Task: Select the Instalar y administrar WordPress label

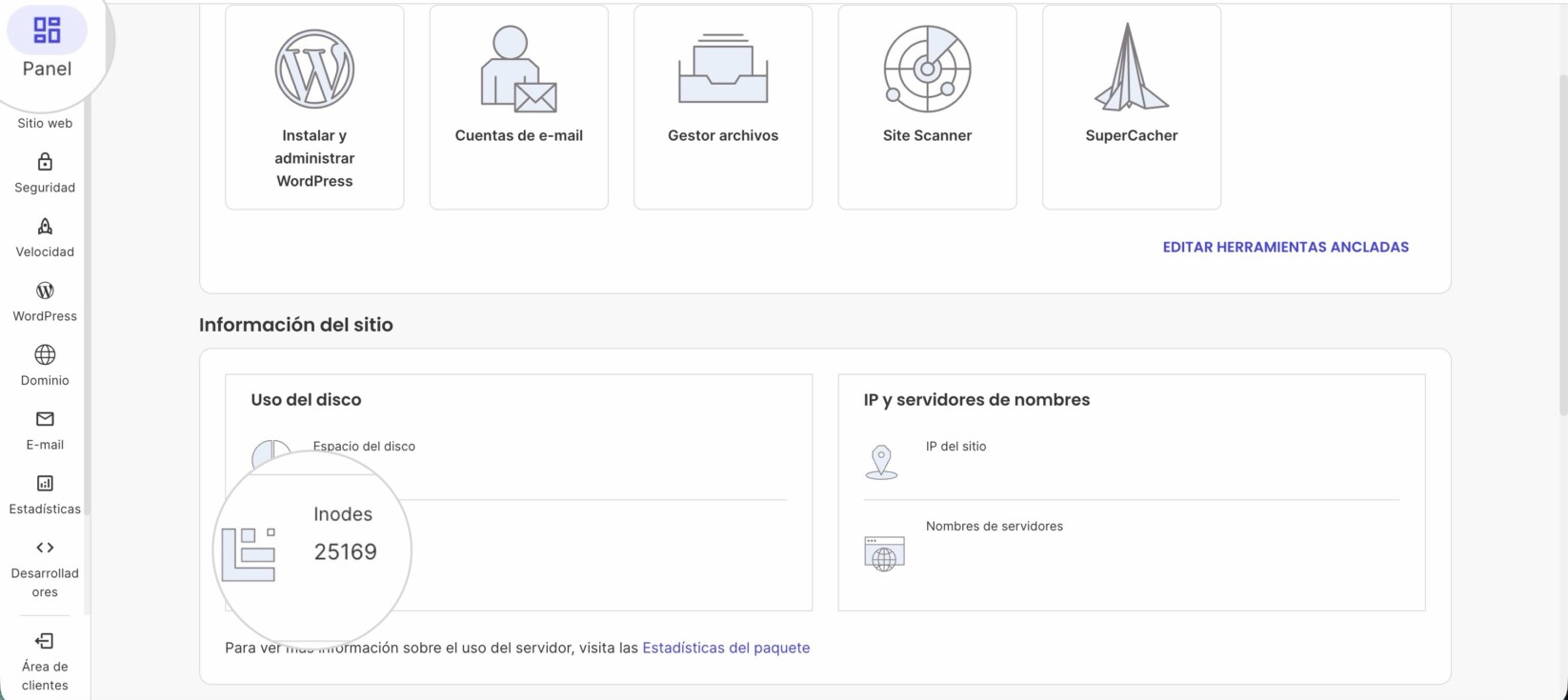Action: tap(314, 158)
